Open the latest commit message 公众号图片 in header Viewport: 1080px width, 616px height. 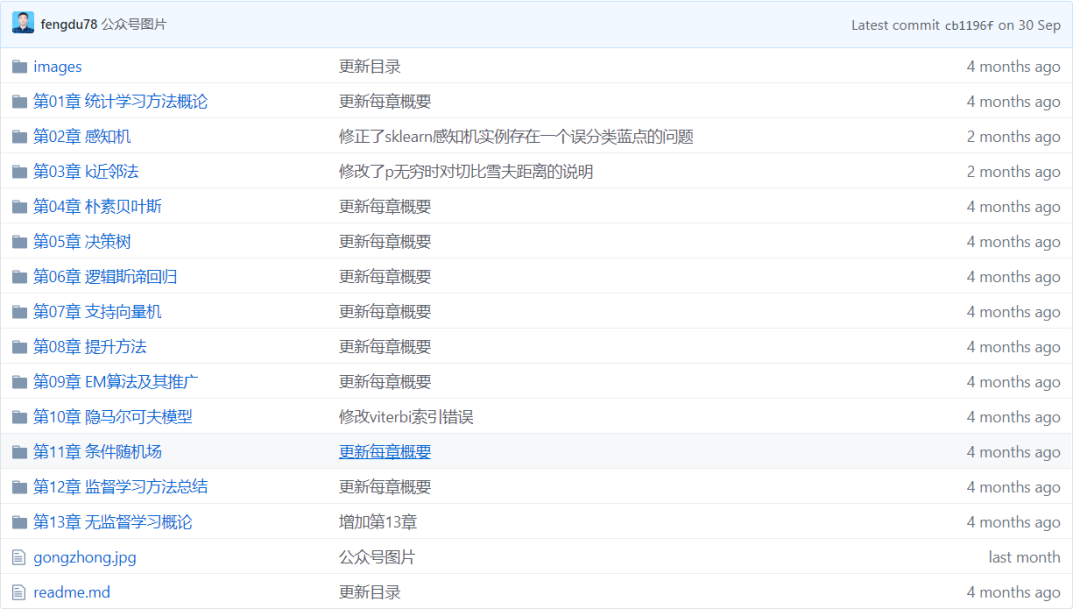(134, 24)
